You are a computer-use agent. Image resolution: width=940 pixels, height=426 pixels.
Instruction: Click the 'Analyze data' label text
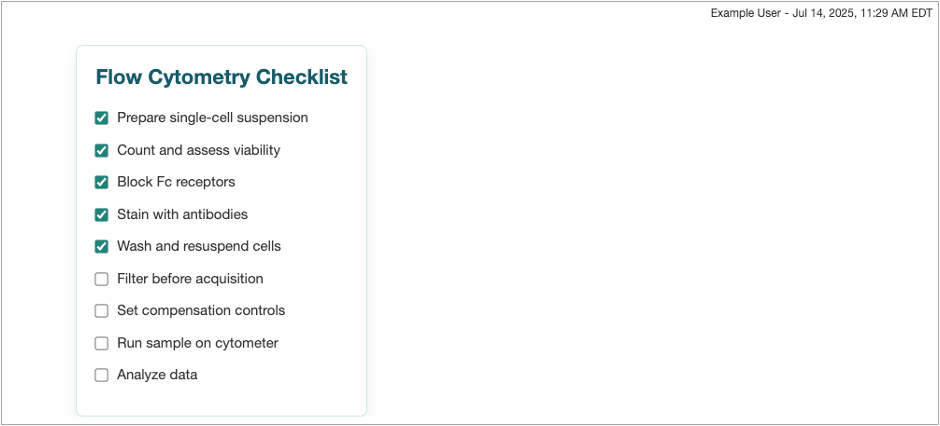click(x=157, y=375)
